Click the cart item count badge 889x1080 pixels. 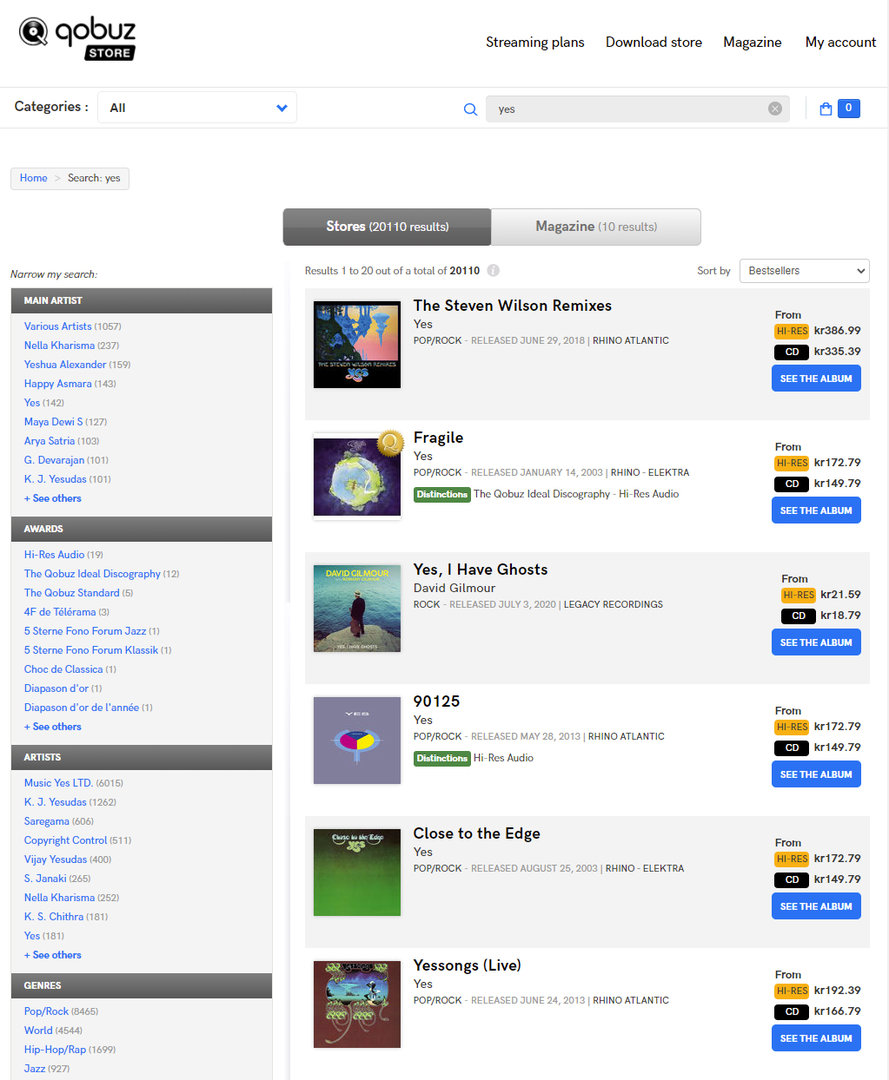(x=848, y=108)
